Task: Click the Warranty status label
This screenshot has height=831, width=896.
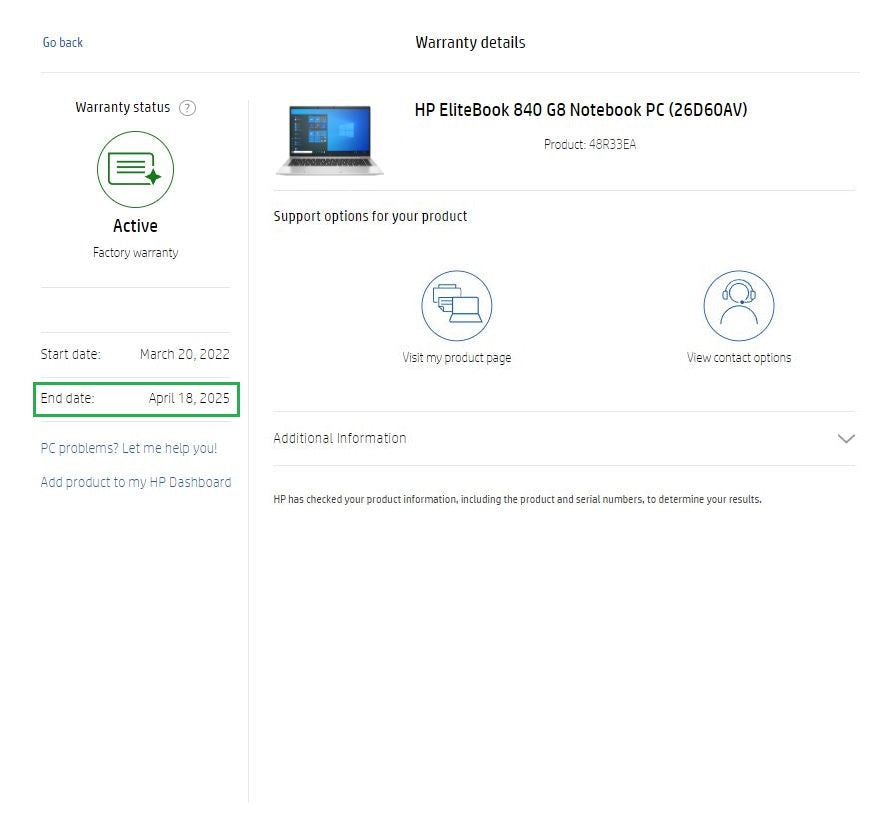Action: [x=123, y=107]
